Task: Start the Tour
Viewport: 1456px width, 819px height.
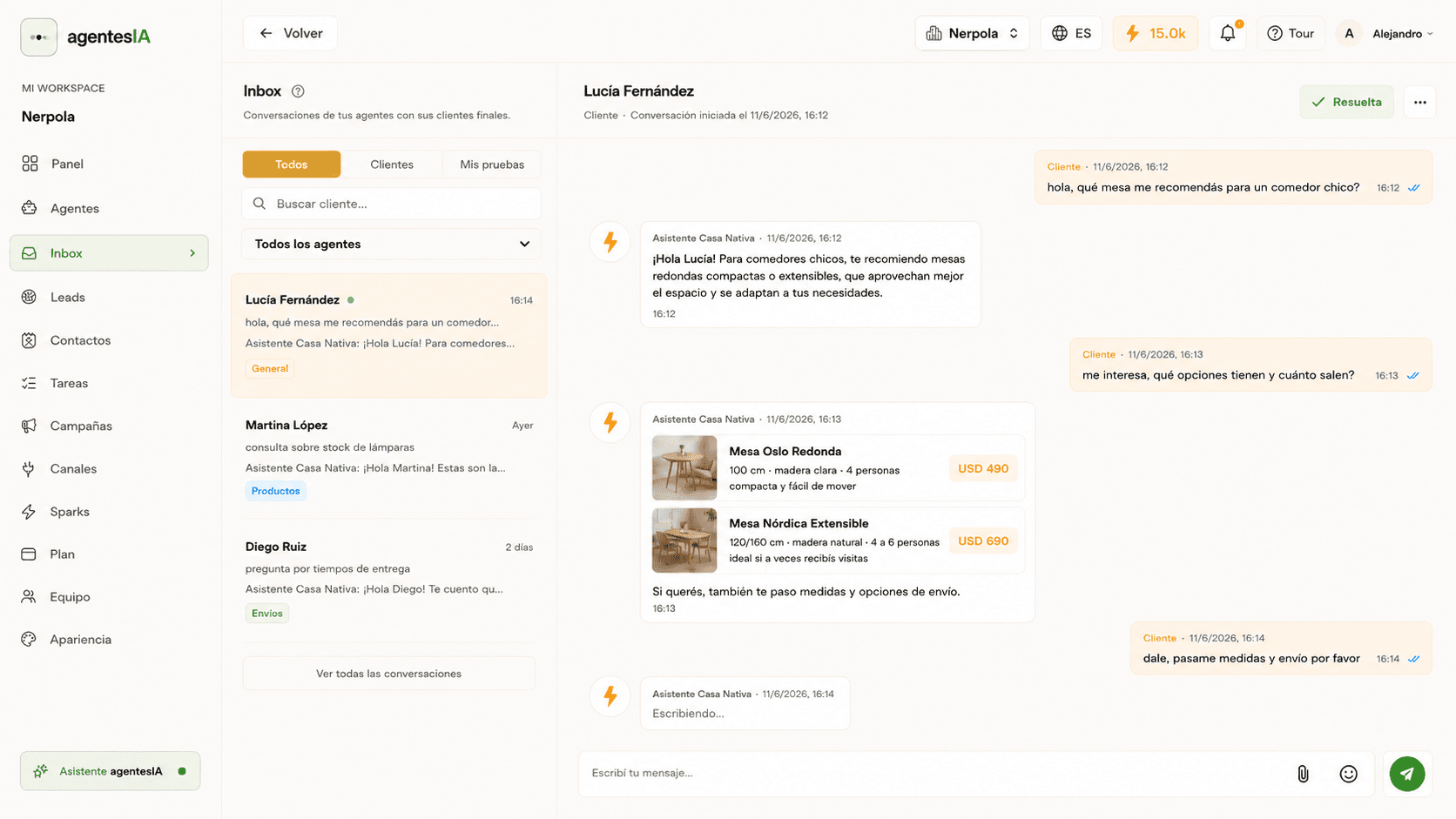Action: pyautogui.click(x=1291, y=33)
